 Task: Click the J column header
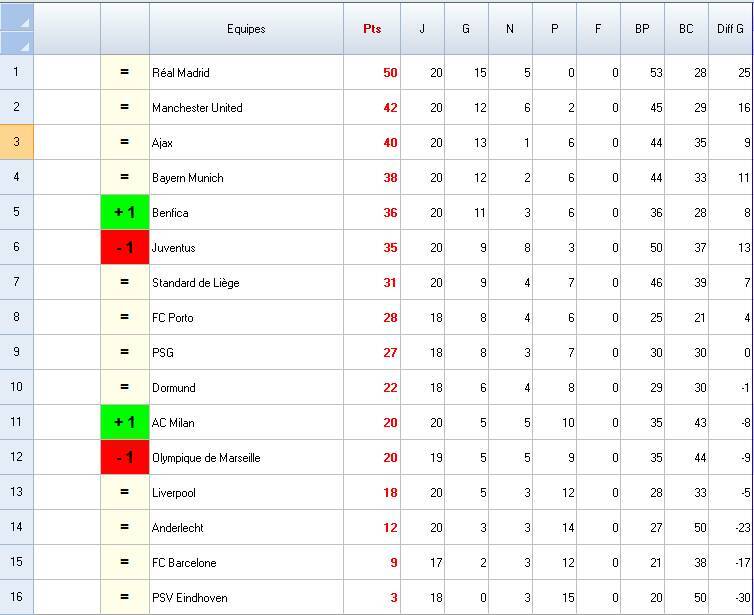422,29
